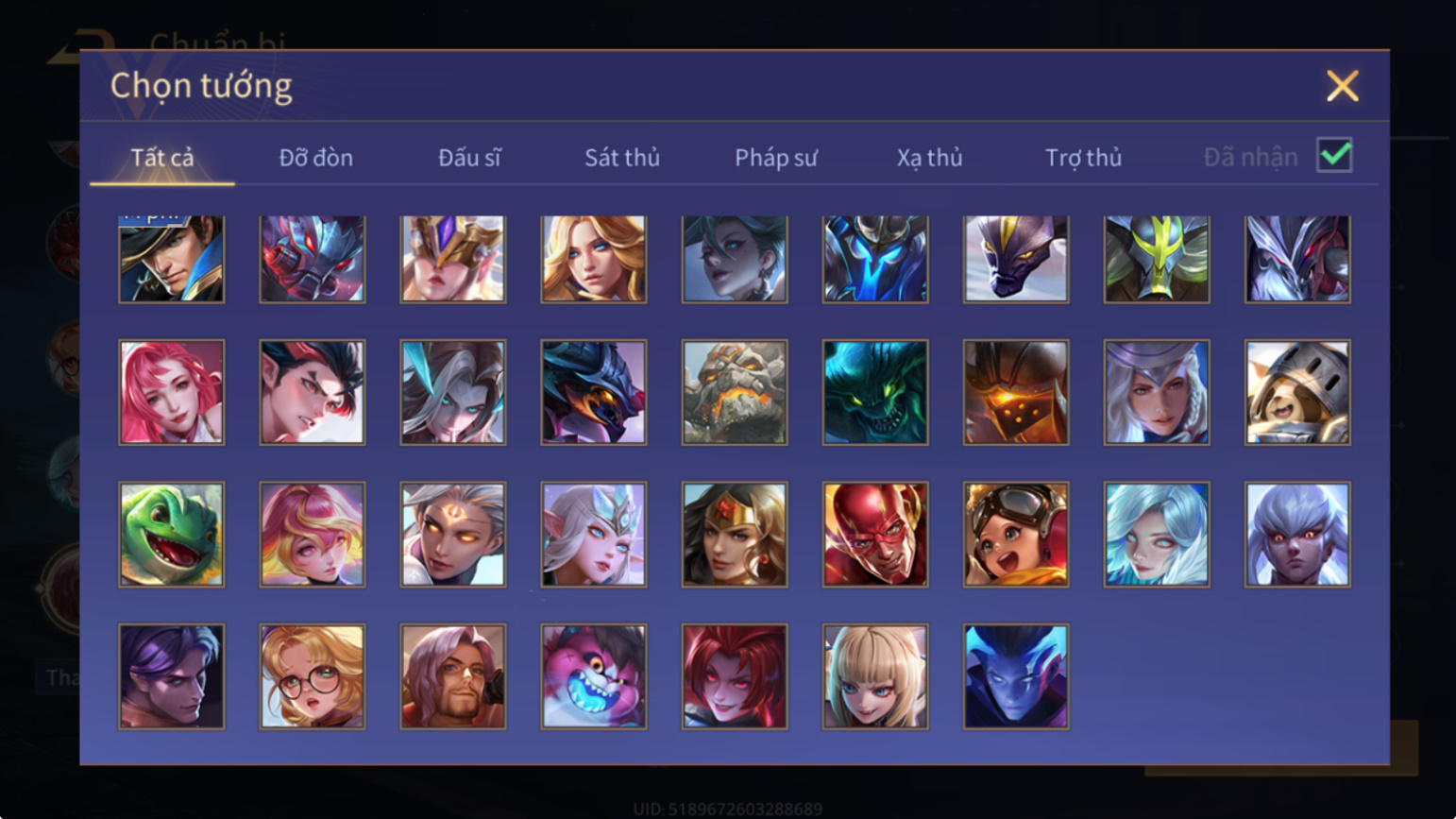Switch to the Trợ thủ tab
Image resolution: width=1456 pixels, height=819 pixels.
[1084, 158]
